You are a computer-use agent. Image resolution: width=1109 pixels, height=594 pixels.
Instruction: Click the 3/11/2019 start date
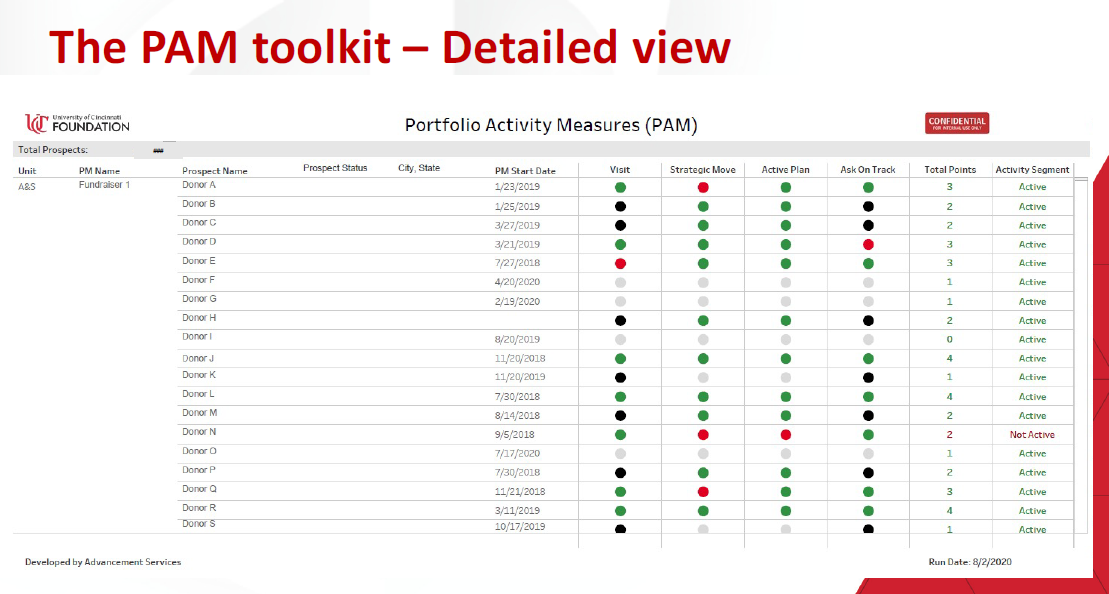tap(516, 510)
